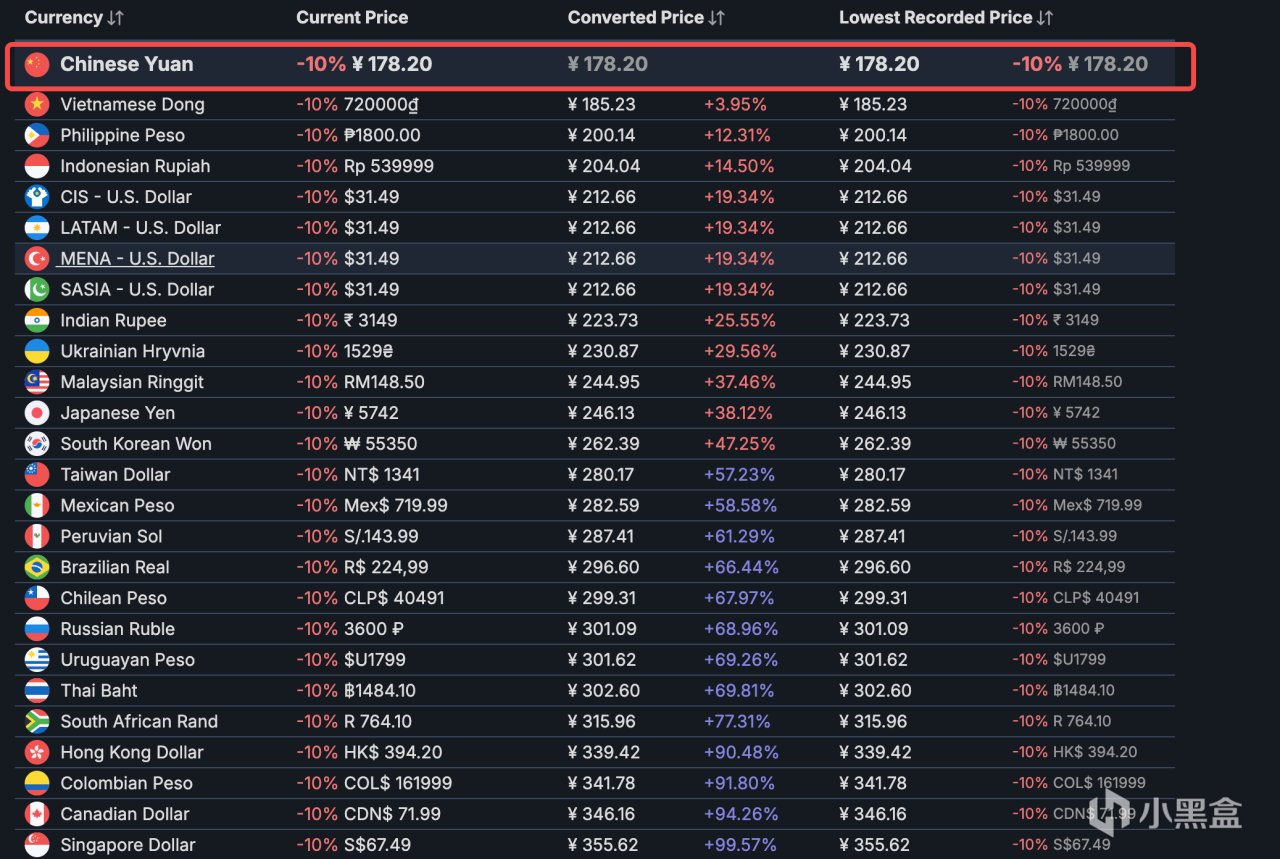Screen dimensions: 1280x859
Task: Open the Indian Rupee currency entry
Action: pyautogui.click(x=113, y=321)
